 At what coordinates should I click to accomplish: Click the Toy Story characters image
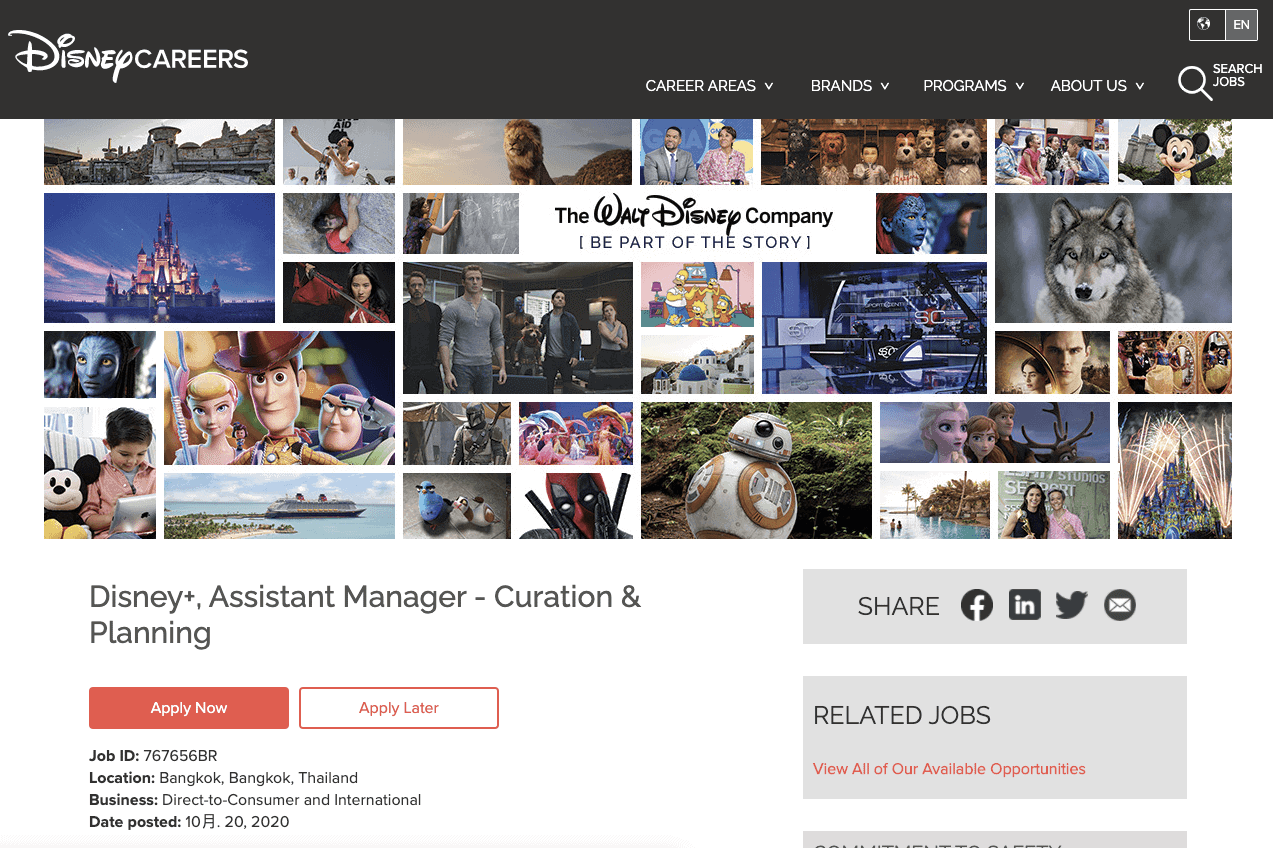(x=279, y=398)
